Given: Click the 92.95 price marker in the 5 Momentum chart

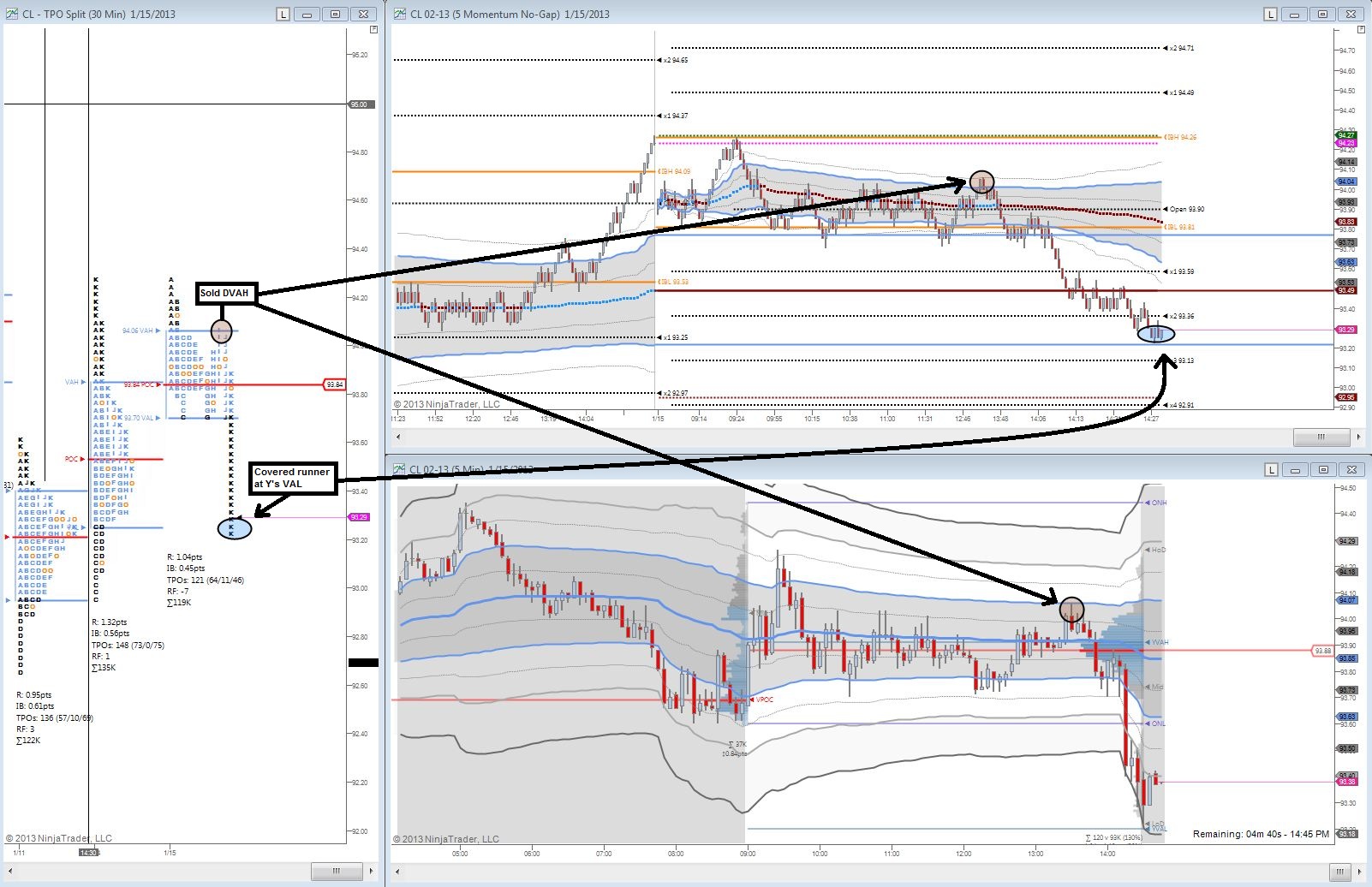Looking at the screenshot, I should (1346, 397).
